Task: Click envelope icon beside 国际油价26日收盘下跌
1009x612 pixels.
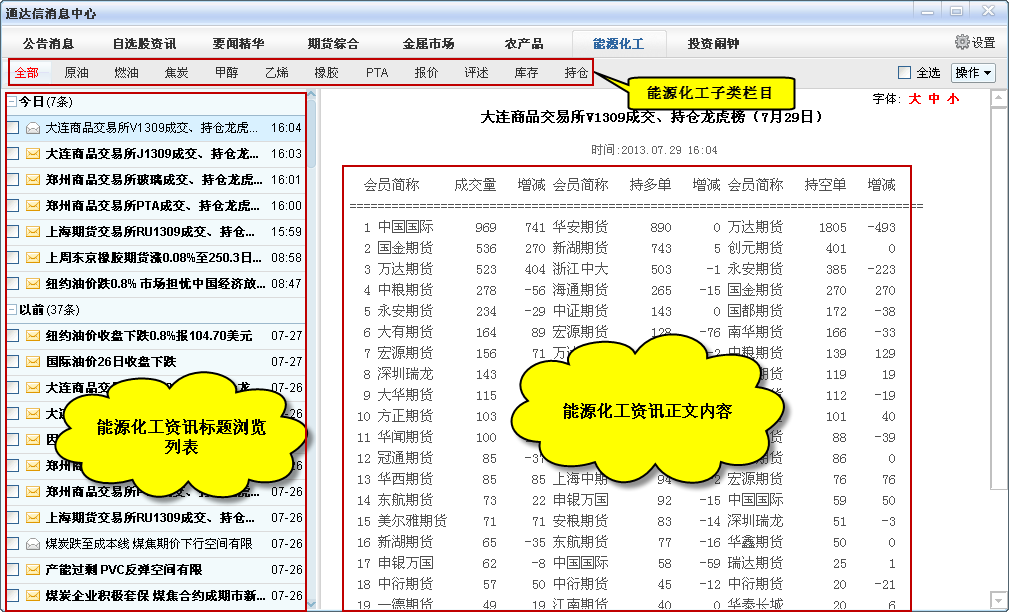Action: pos(33,362)
